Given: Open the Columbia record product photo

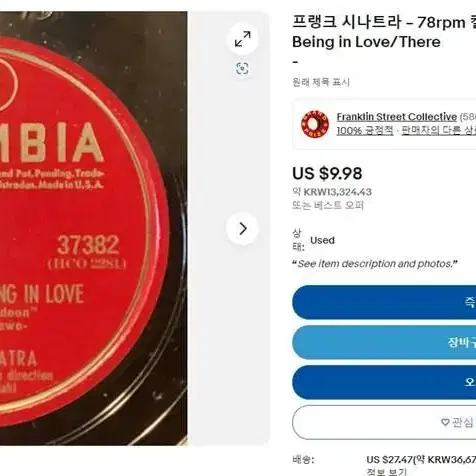Looking at the screenshot, I should [94, 228].
